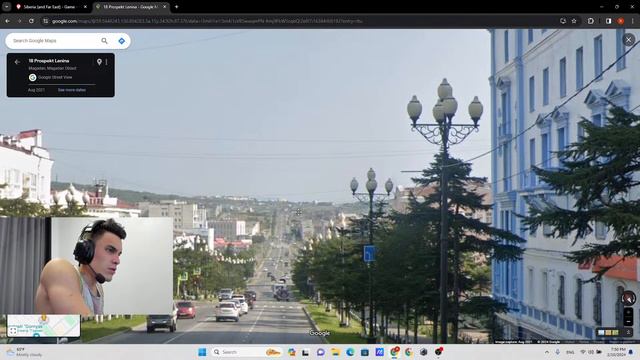Open Directions via the blue diamond icon

pyautogui.click(x=122, y=41)
